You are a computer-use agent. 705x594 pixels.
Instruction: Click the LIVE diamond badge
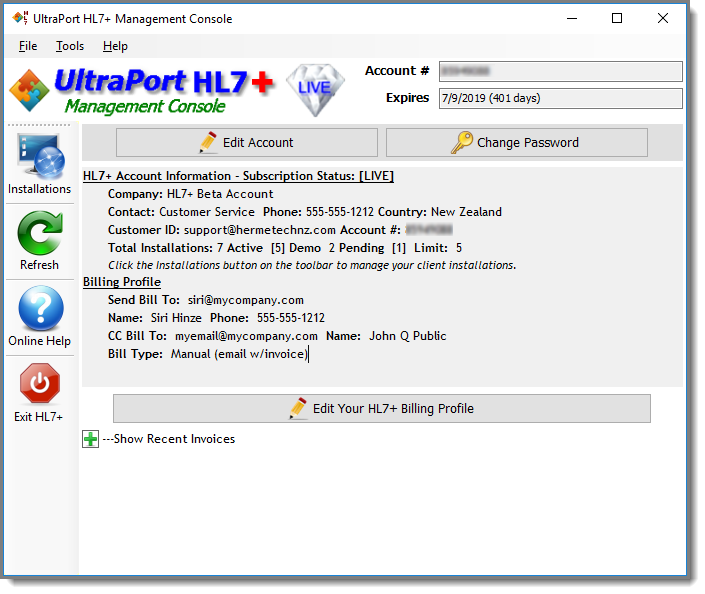(316, 90)
